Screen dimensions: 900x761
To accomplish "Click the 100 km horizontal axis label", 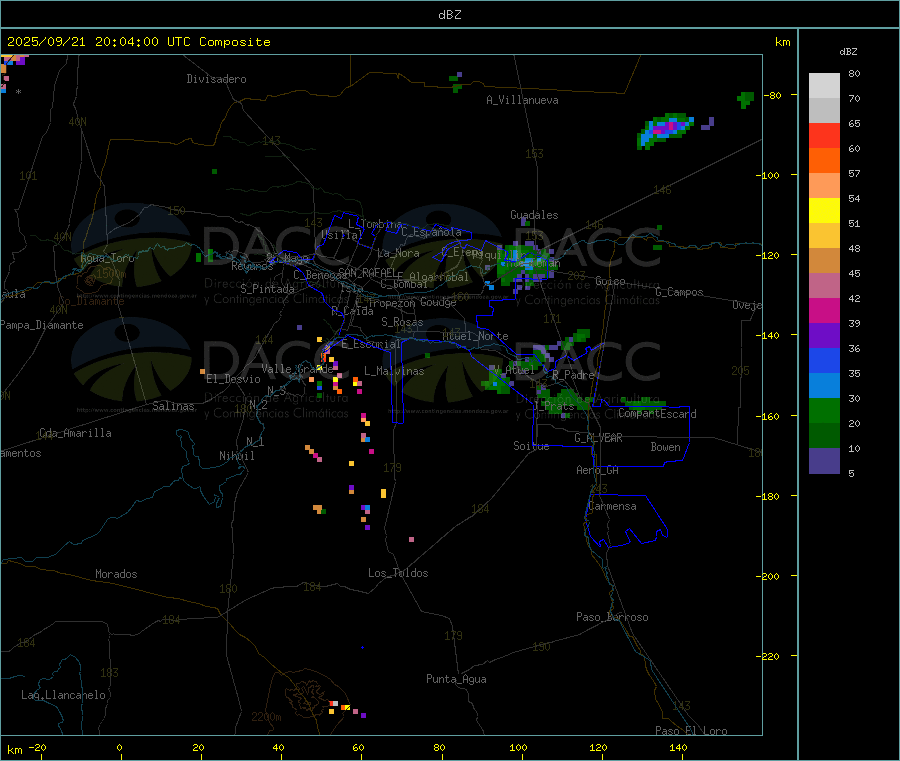I will (518, 747).
